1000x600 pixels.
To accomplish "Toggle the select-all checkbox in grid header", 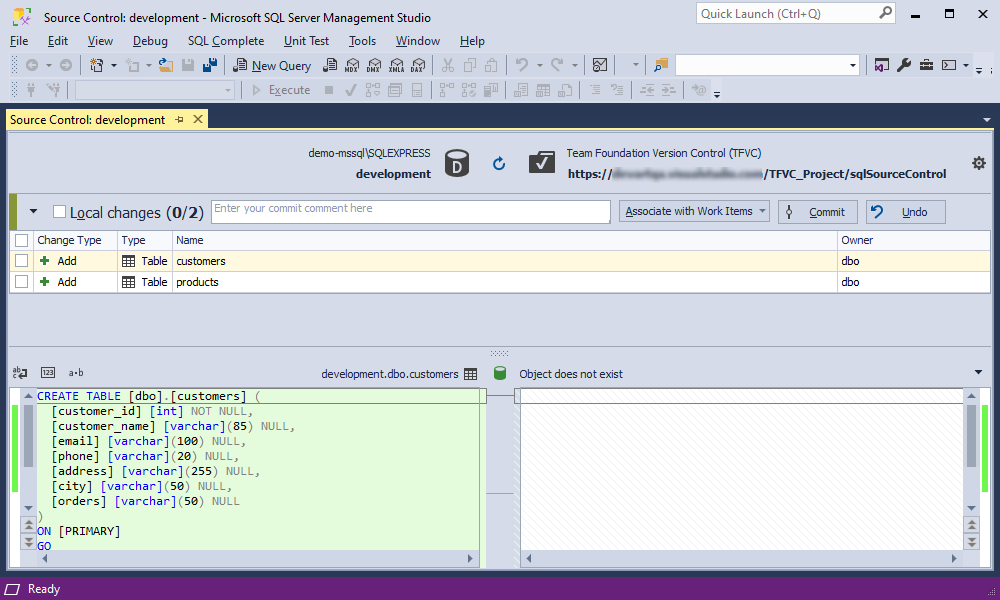I will (22, 240).
